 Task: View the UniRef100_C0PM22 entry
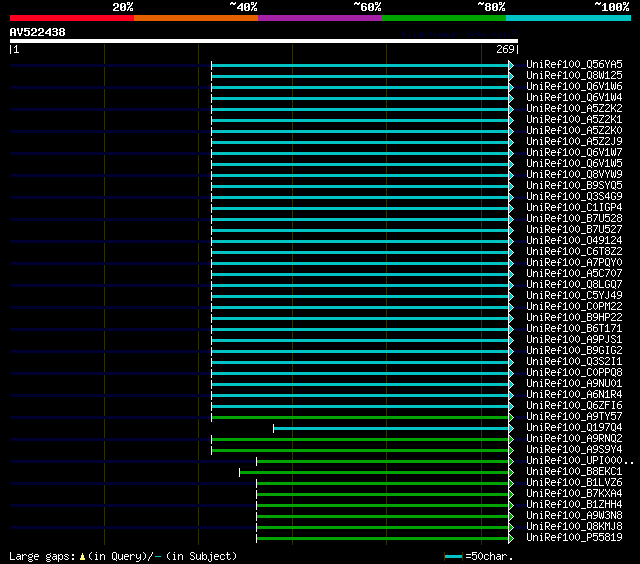[574, 307]
